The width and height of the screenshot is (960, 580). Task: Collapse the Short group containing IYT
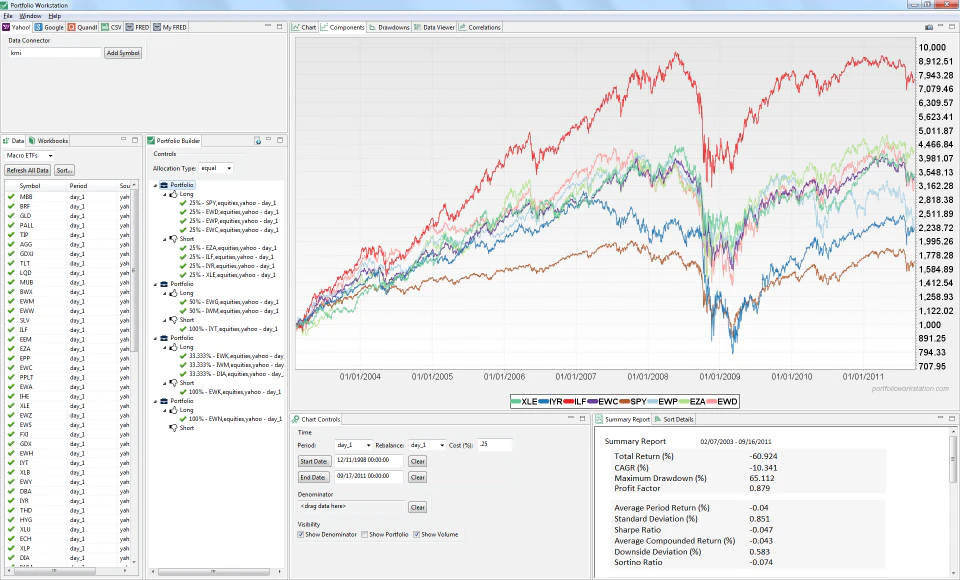coord(165,320)
